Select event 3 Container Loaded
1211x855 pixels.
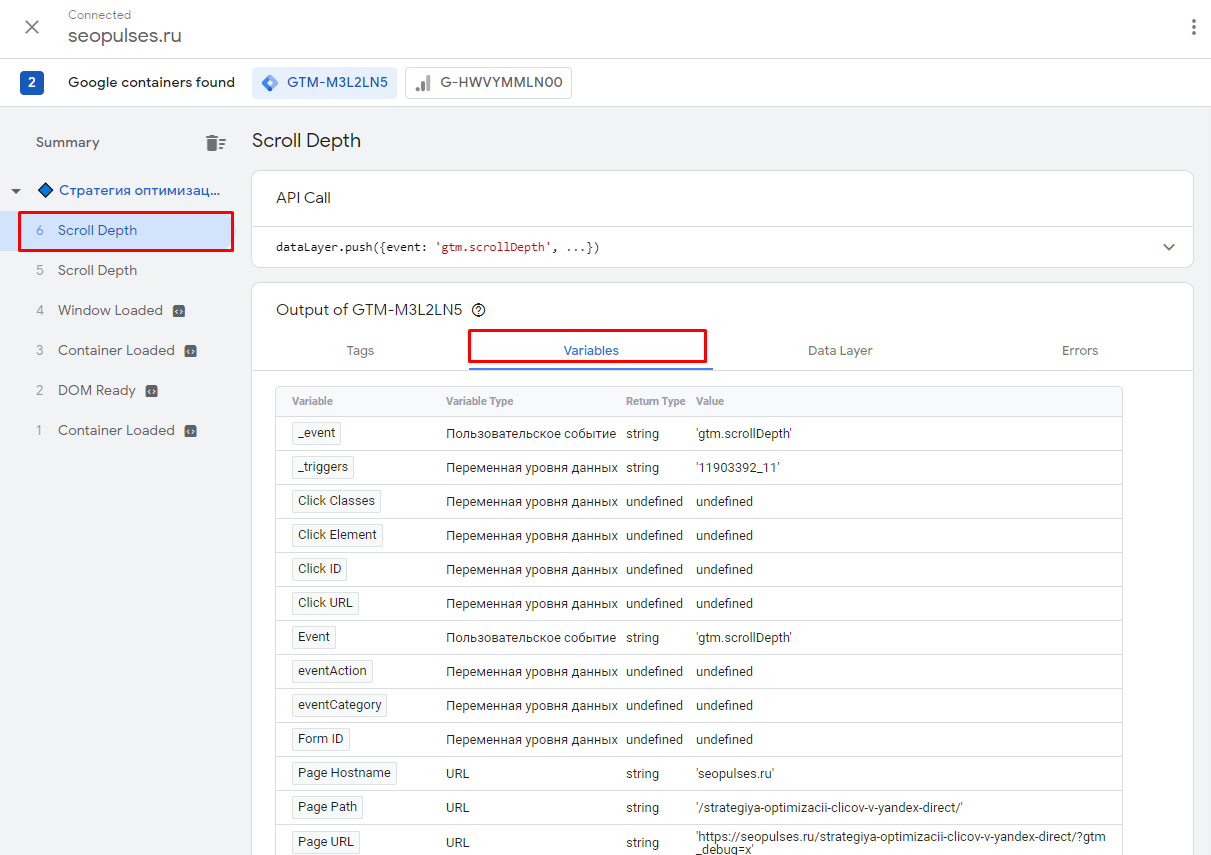tap(116, 351)
